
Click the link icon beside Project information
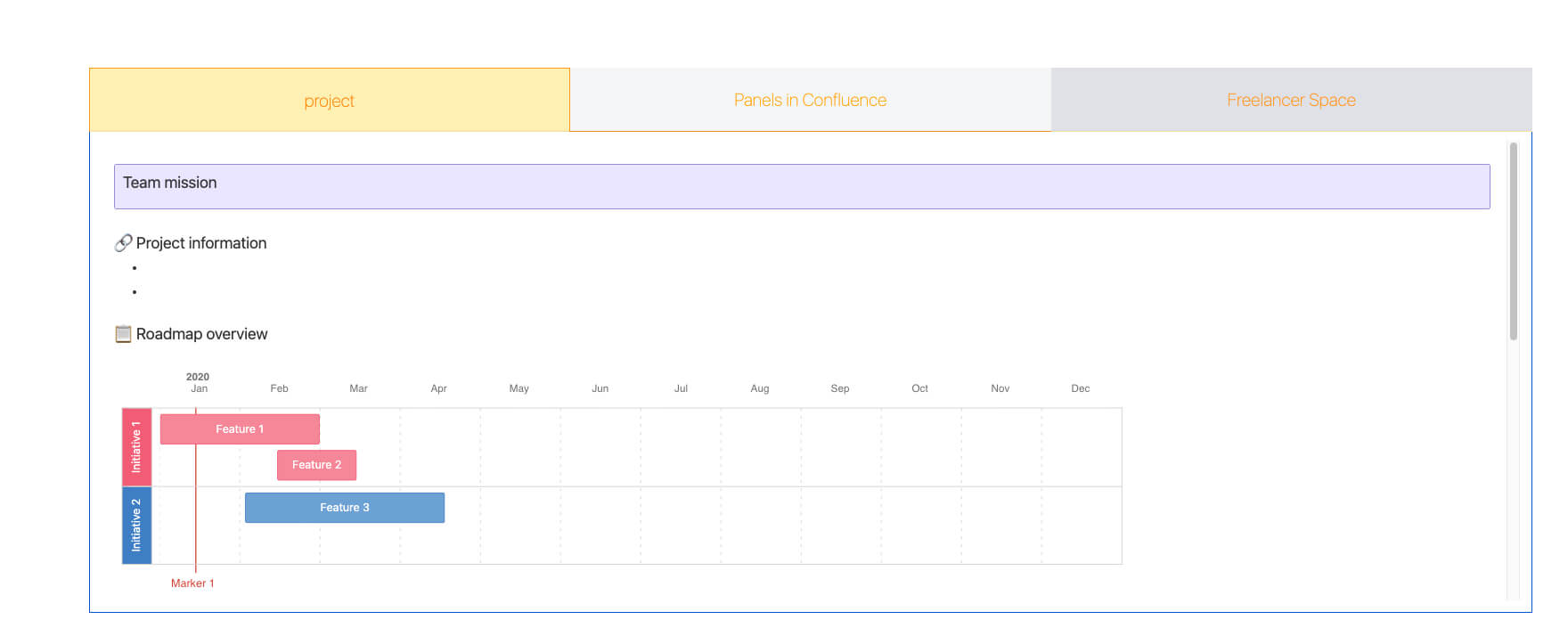tap(125, 242)
